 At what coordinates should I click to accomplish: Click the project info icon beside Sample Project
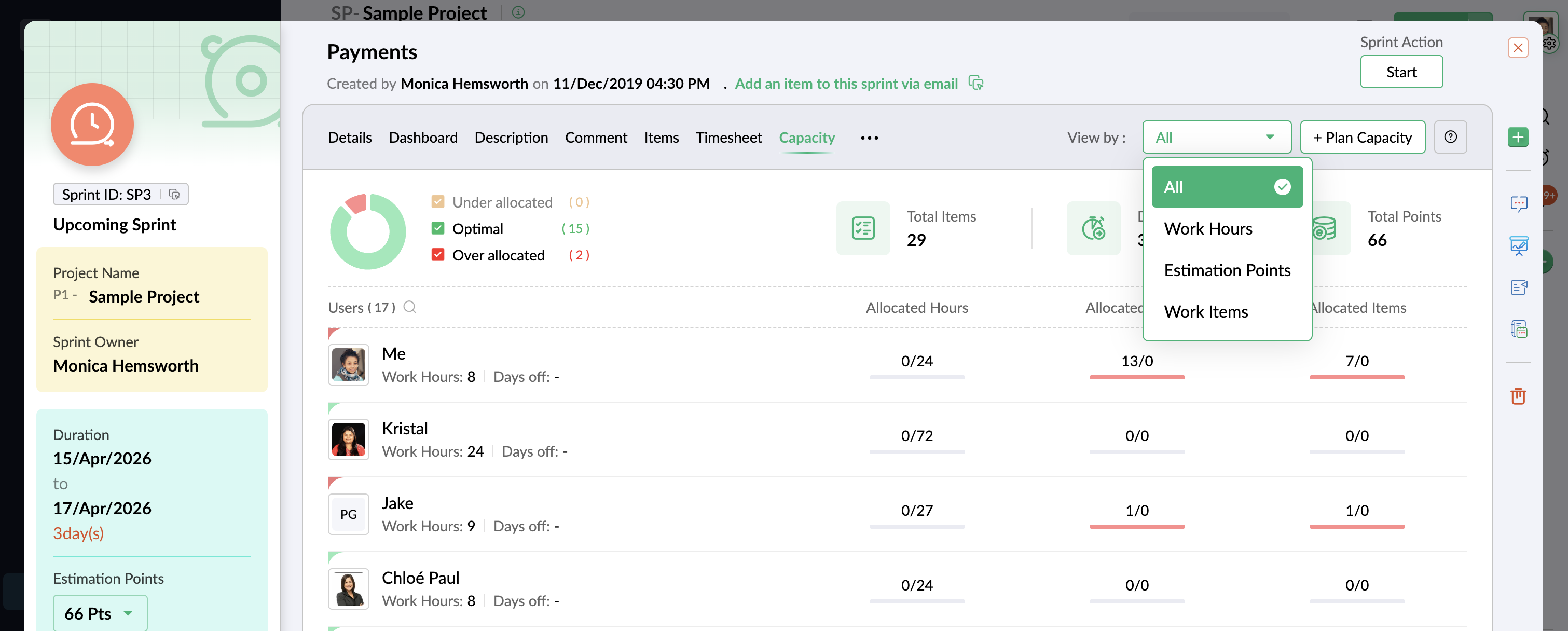[518, 11]
